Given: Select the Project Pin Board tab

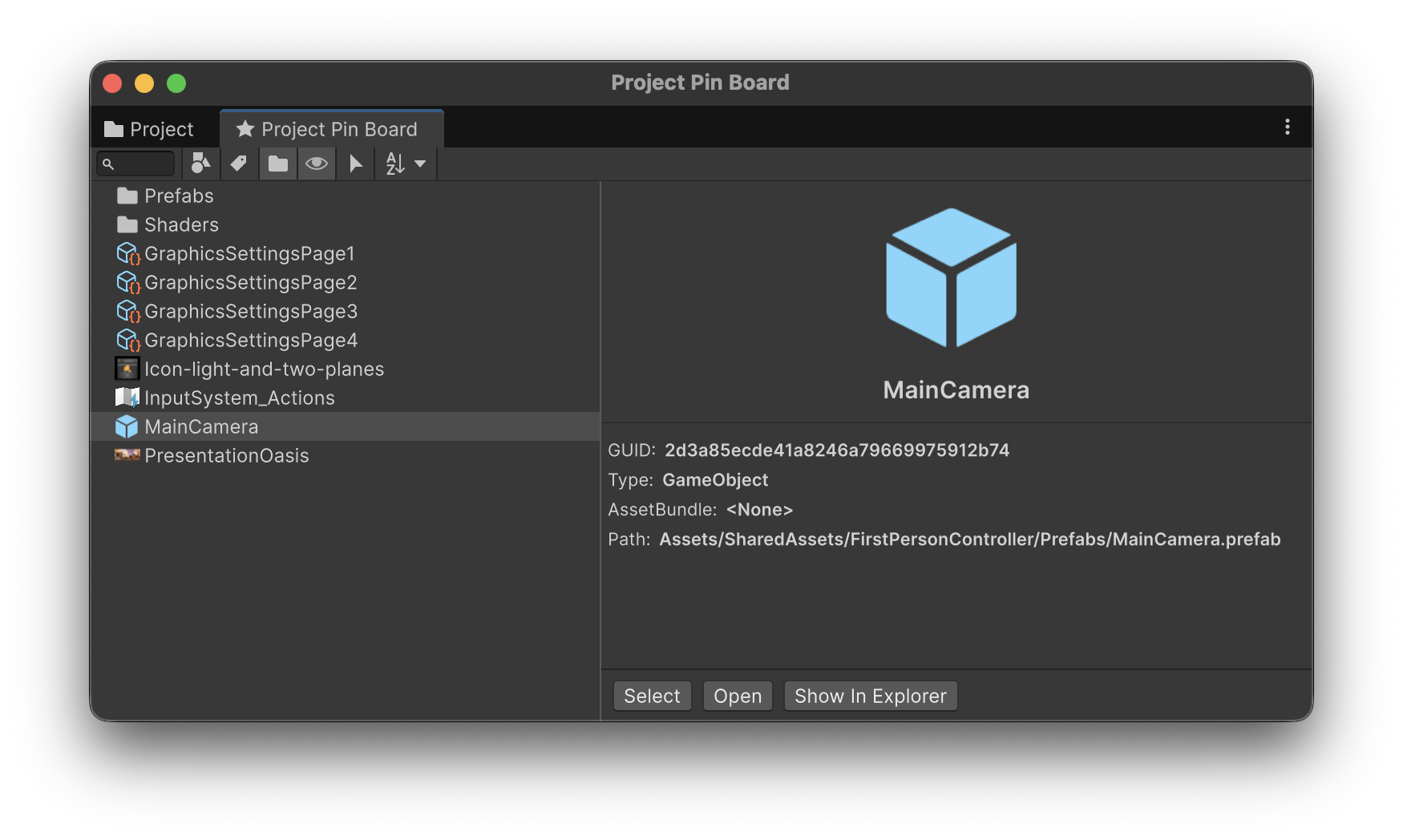Looking at the screenshot, I should click(329, 129).
